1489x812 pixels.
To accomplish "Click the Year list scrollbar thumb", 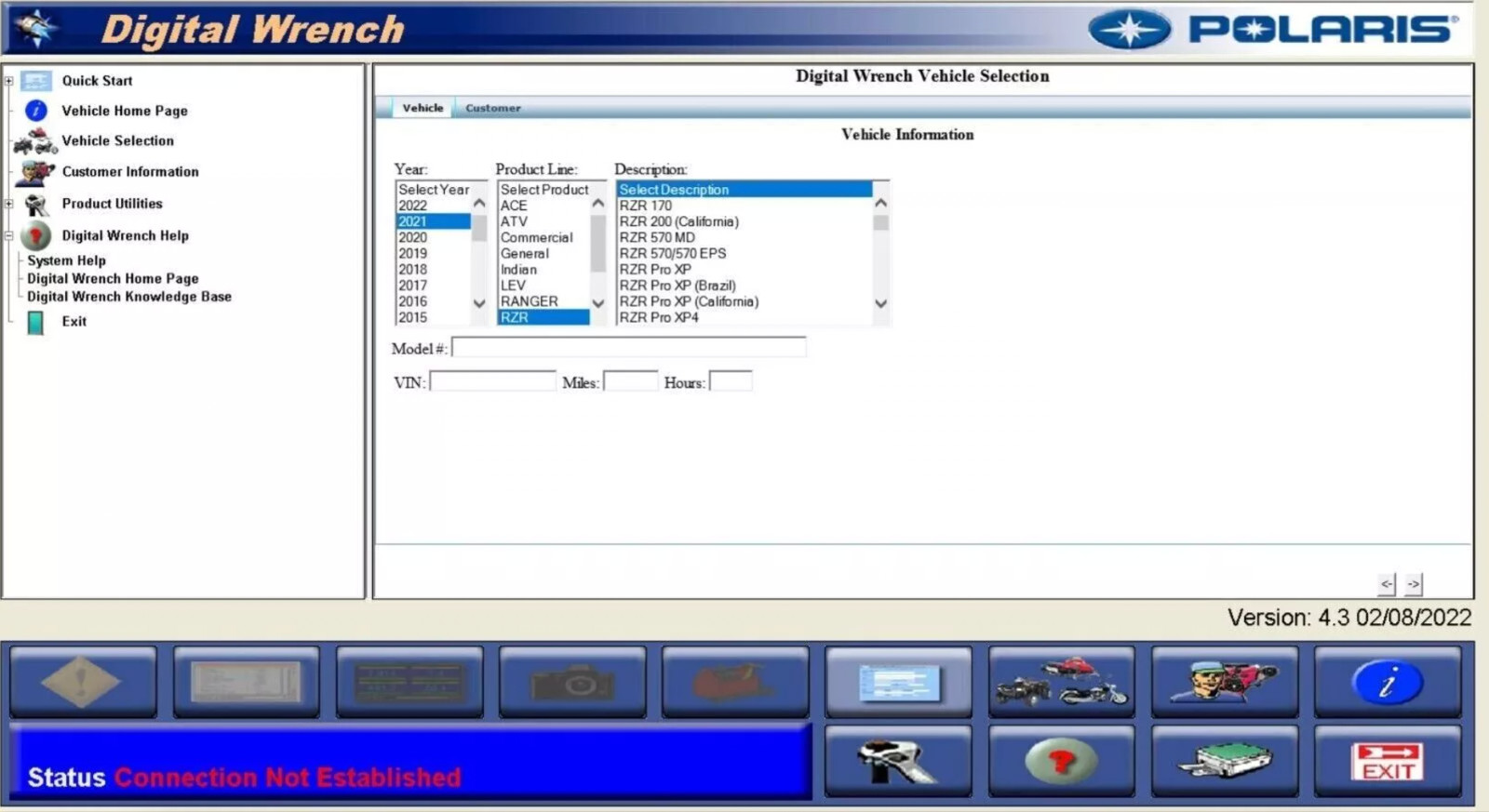I will pyautogui.click(x=479, y=228).
